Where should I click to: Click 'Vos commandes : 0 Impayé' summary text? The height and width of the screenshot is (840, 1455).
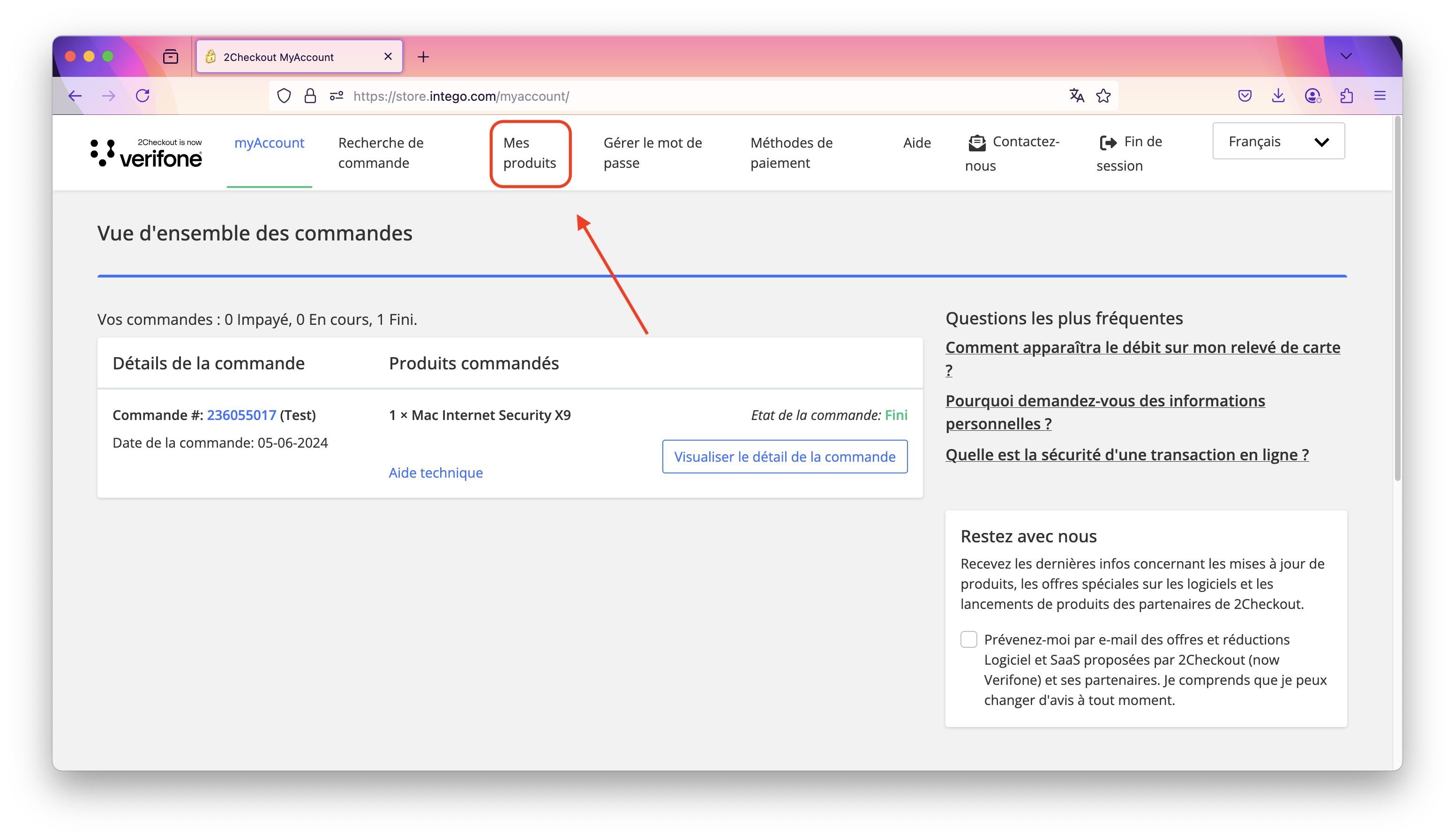click(257, 319)
